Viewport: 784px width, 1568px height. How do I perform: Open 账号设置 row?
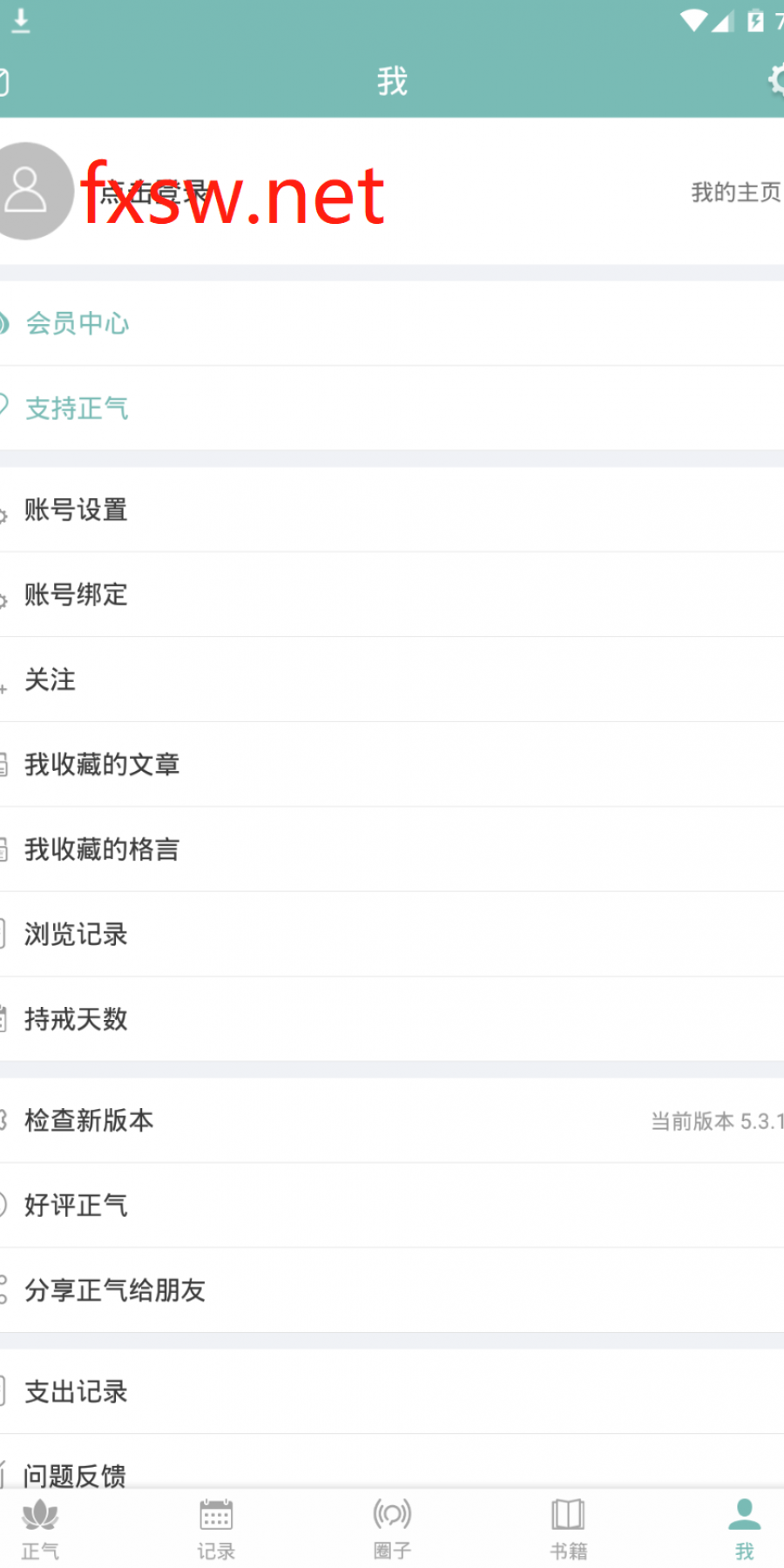[x=392, y=510]
